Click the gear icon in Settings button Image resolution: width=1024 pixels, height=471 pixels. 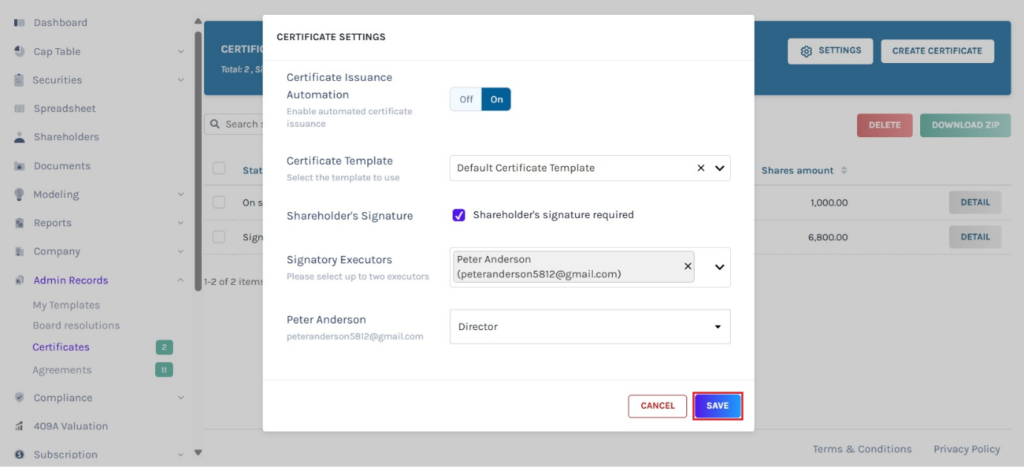[806, 51]
